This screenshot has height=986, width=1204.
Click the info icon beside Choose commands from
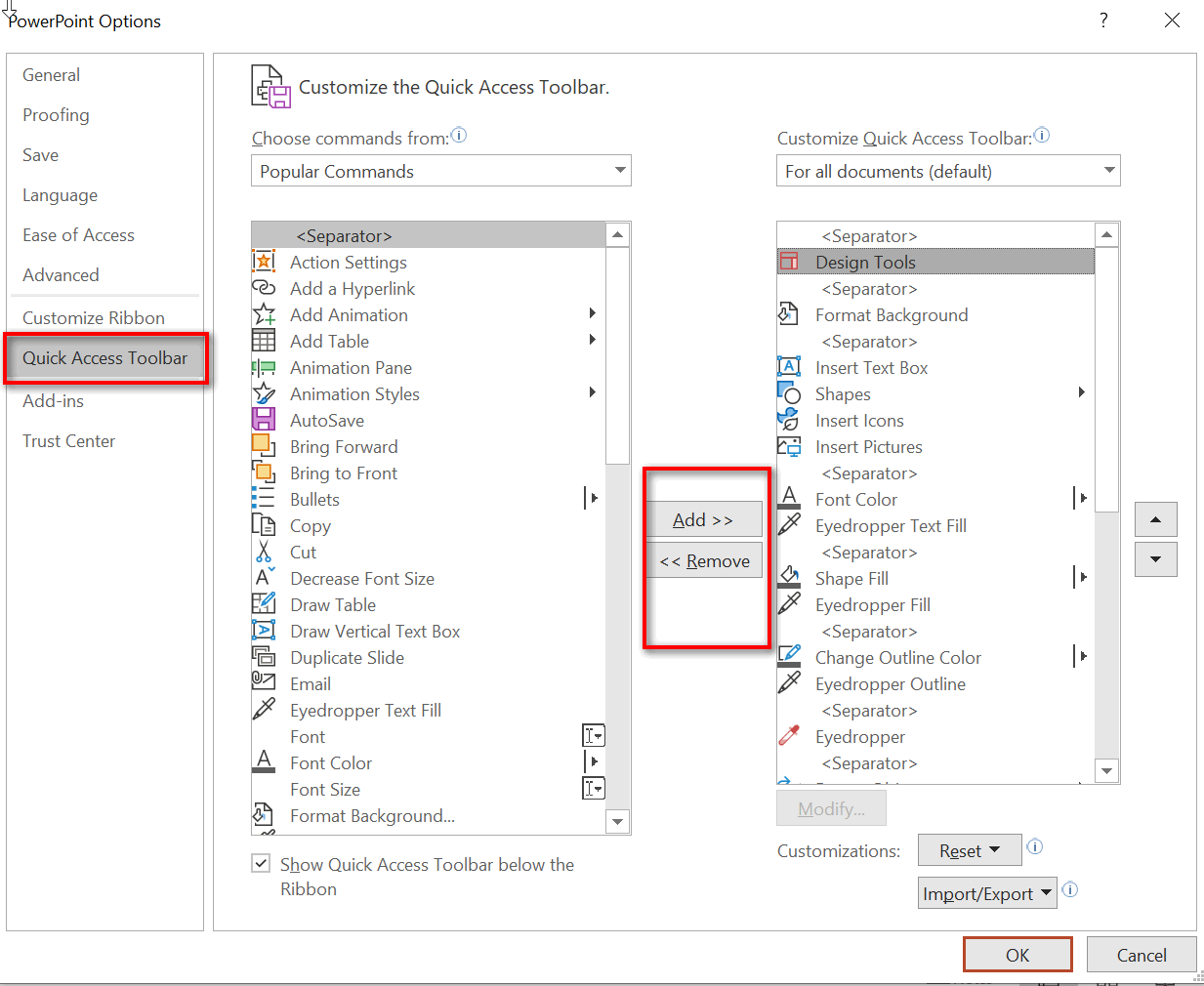459,136
